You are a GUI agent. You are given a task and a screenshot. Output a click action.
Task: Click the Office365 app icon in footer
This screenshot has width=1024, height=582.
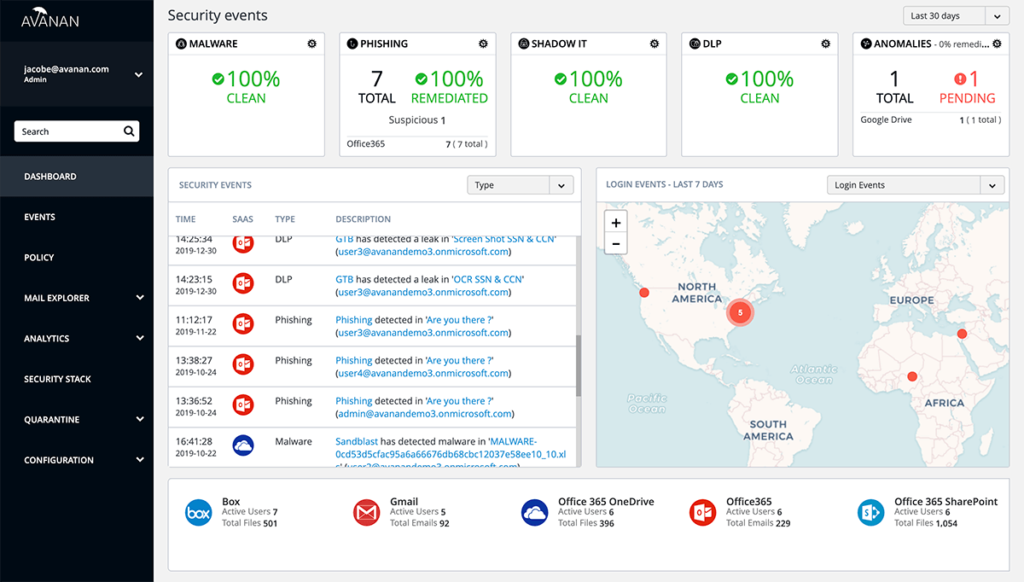[x=703, y=513]
